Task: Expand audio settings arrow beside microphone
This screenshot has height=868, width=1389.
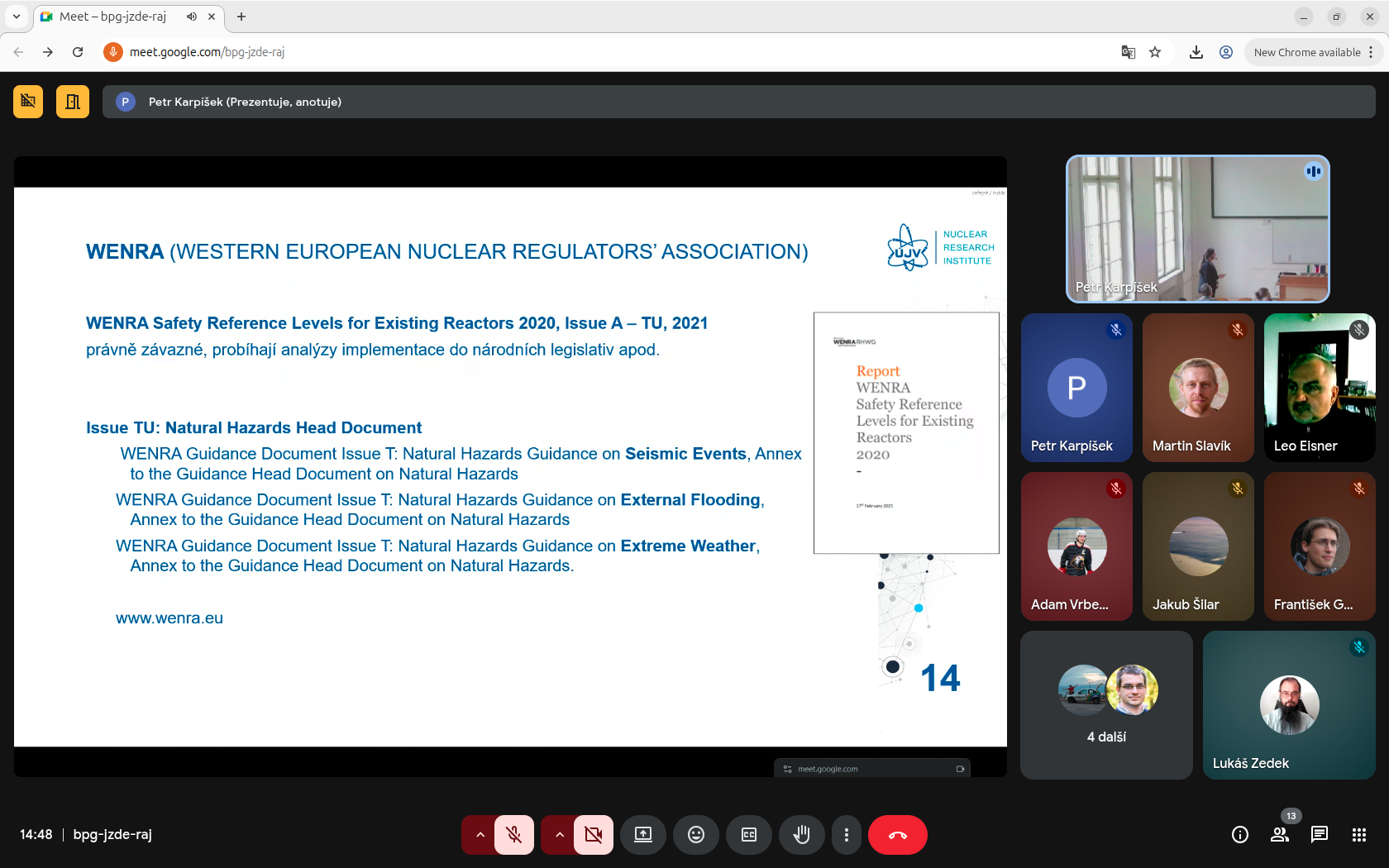Action: click(480, 835)
